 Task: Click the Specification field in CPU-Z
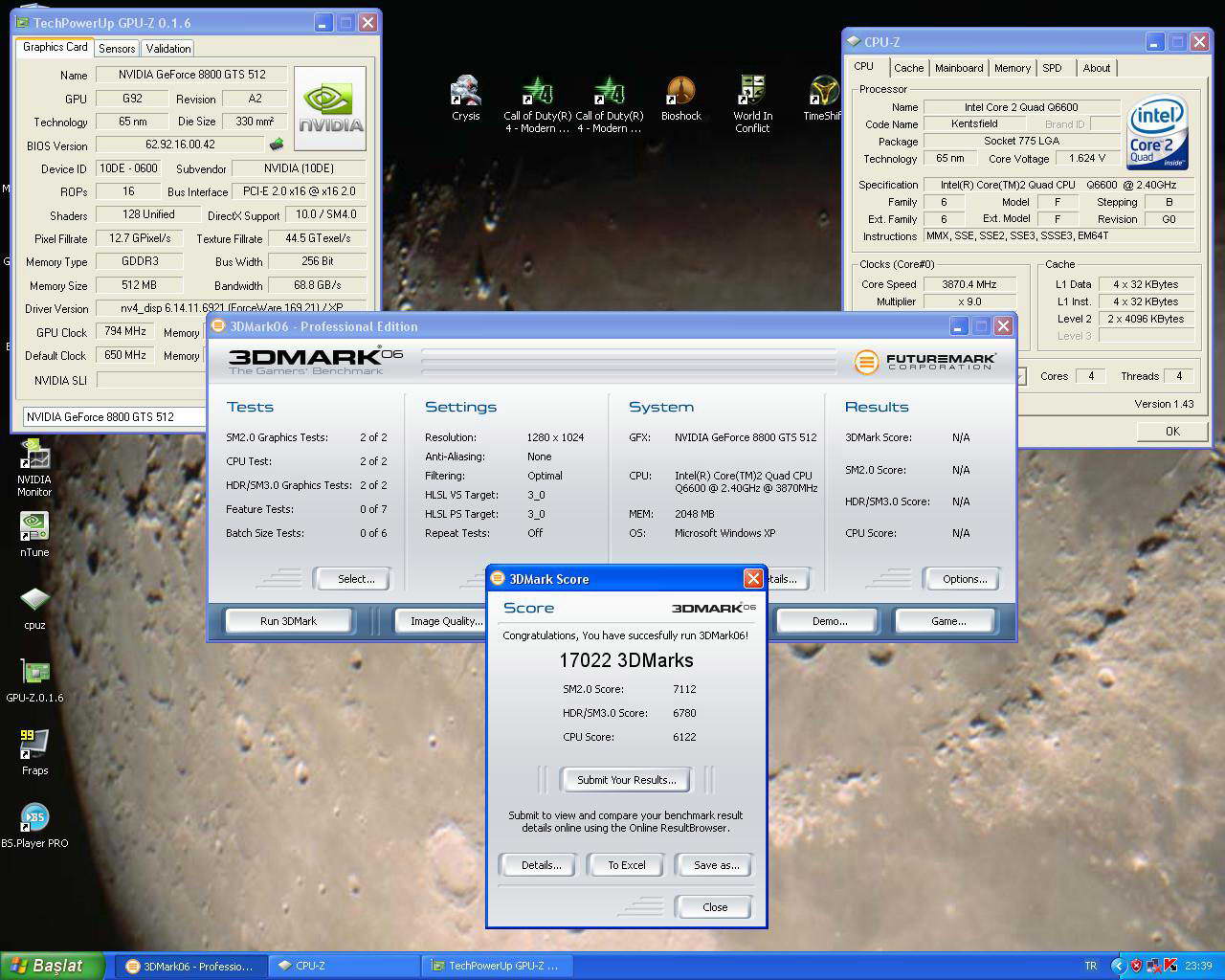[1058, 185]
